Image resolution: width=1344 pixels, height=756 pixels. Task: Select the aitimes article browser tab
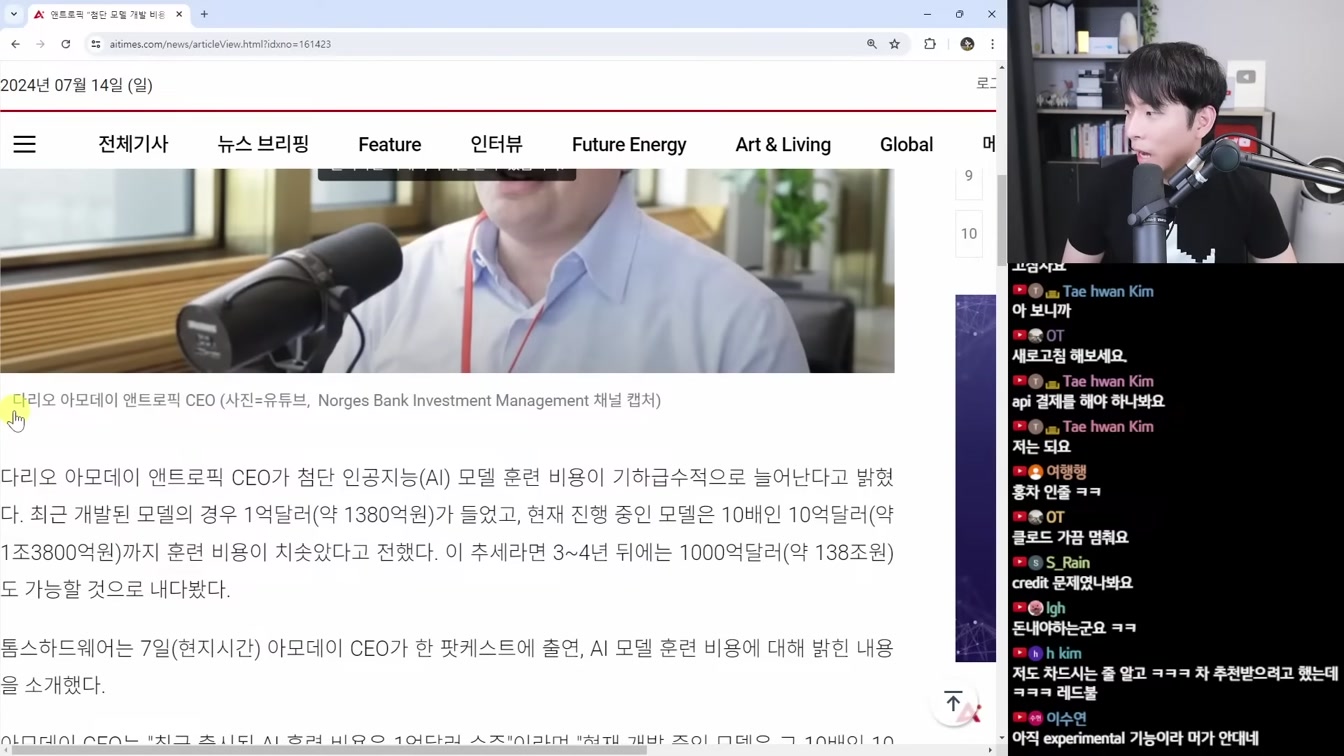pyautogui.click(x=108, y=15)
